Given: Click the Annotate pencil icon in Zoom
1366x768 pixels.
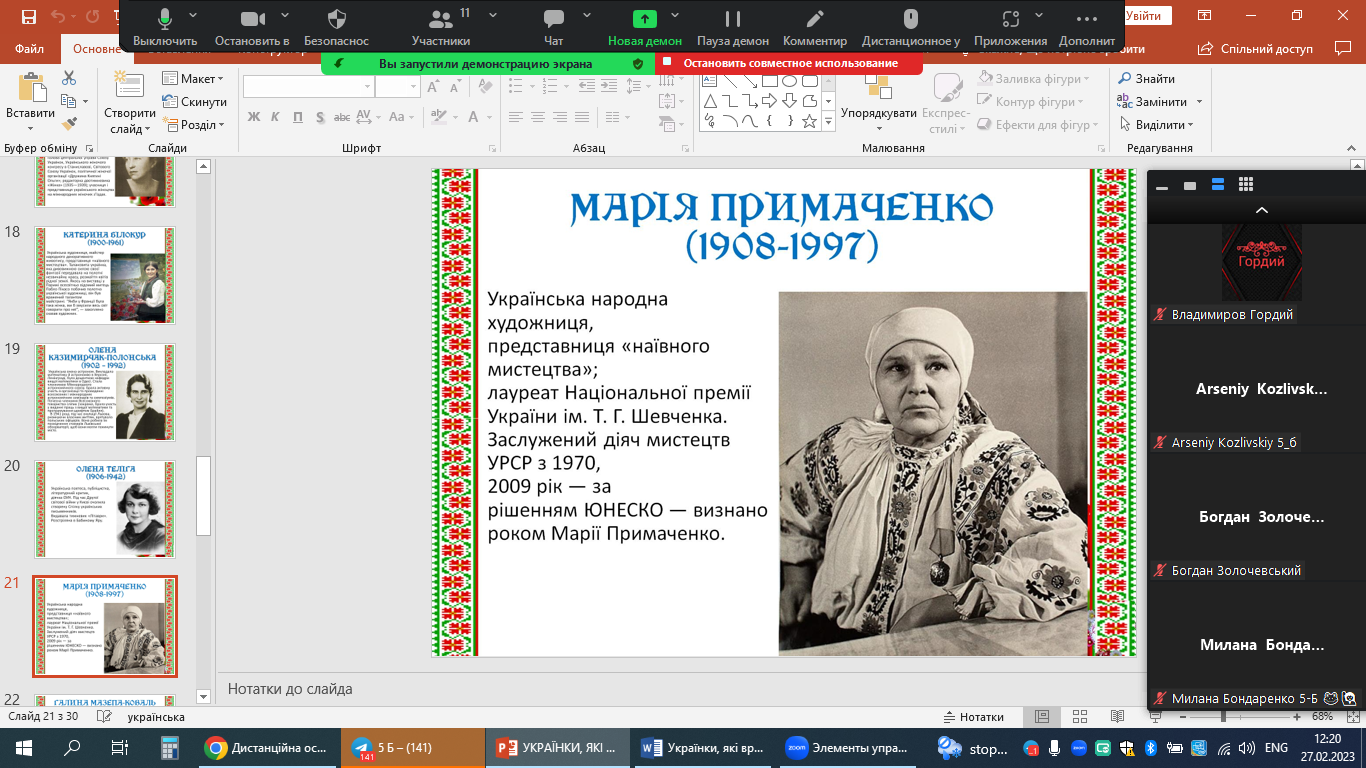Looking at the screenshot, I should click(x=815, y=20).
